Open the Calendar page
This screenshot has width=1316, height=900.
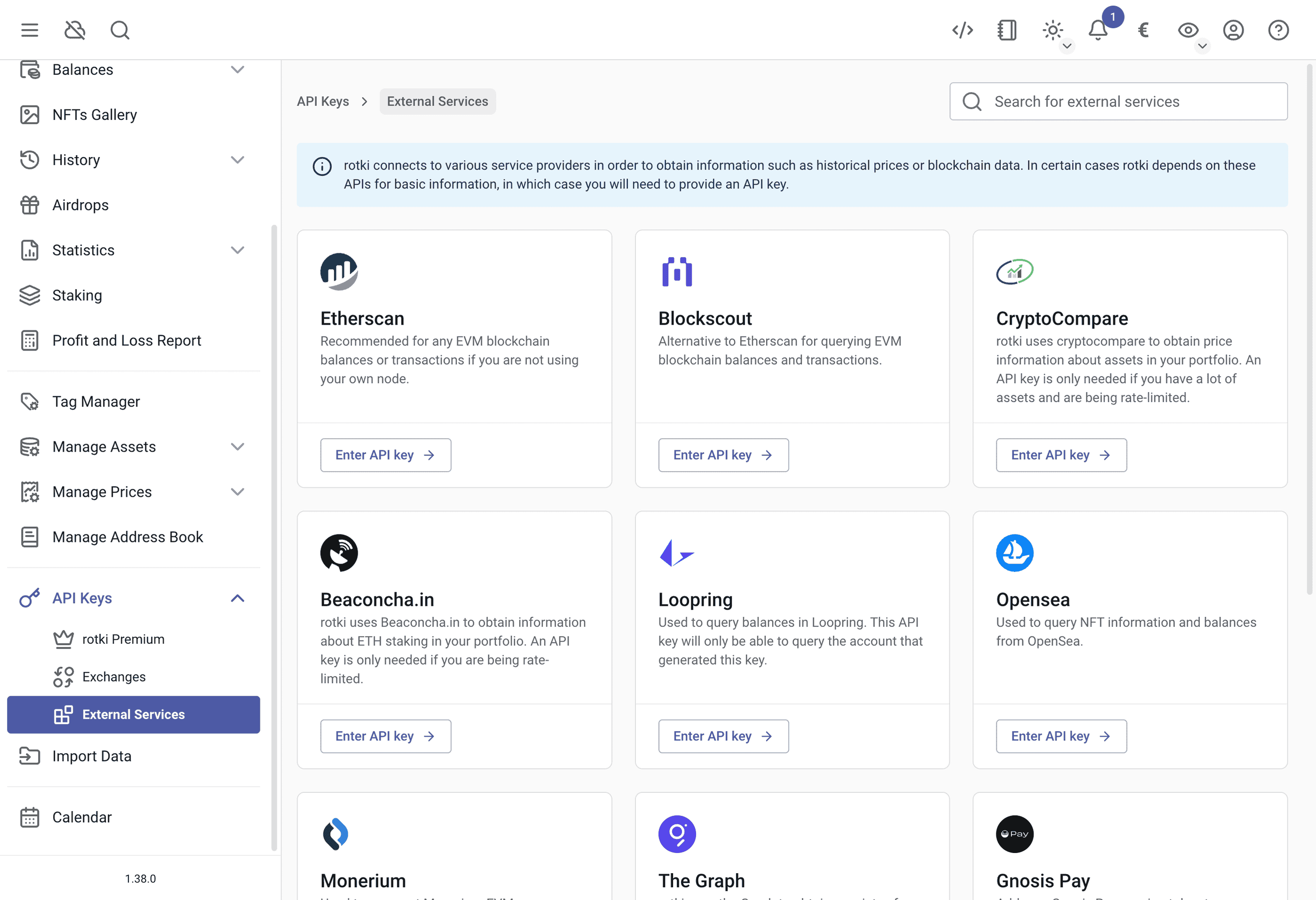[x=133, y=817]
